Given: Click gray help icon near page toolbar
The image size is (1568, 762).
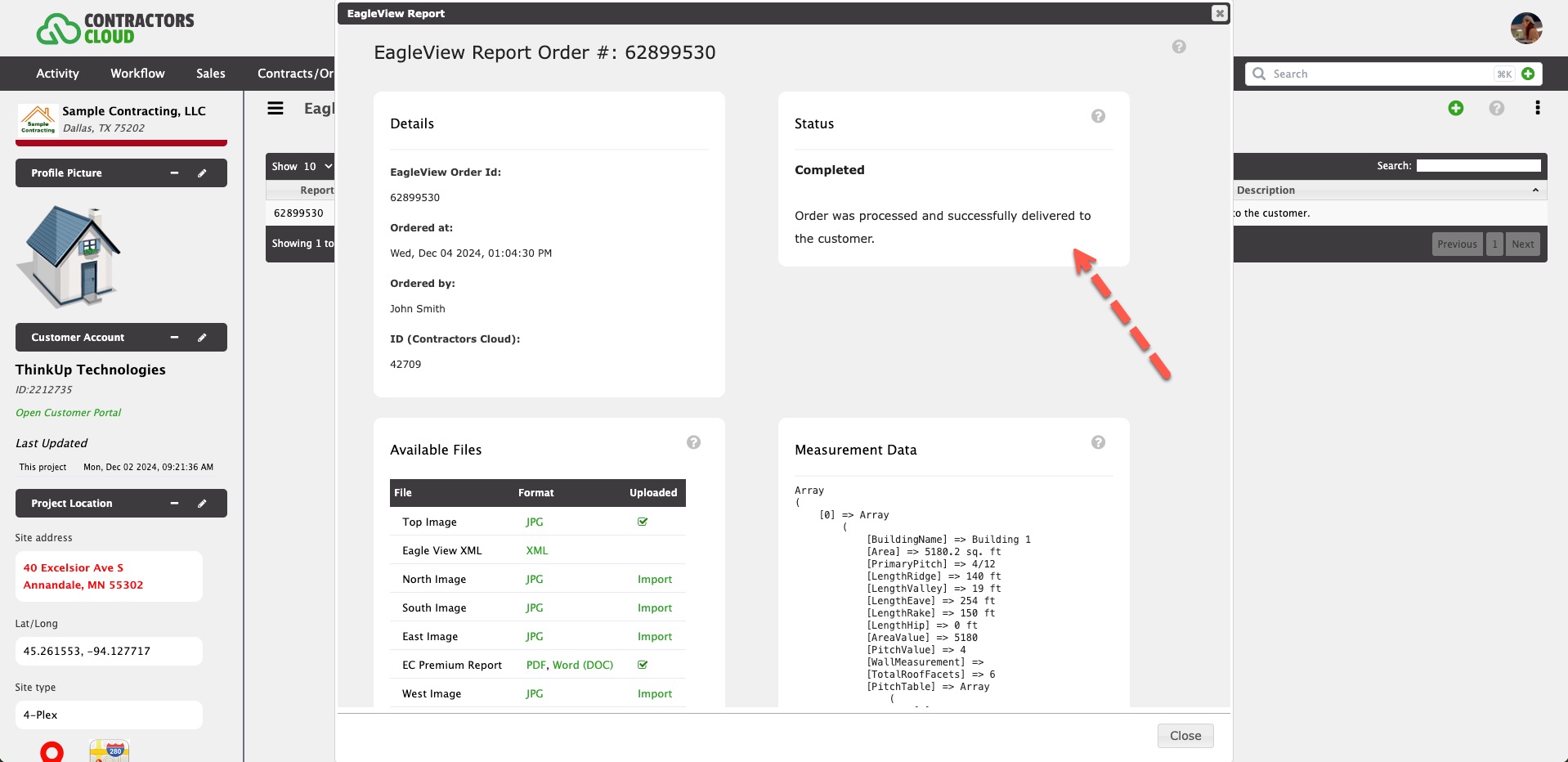Looking at the screenshot, I should point(1497,108).
